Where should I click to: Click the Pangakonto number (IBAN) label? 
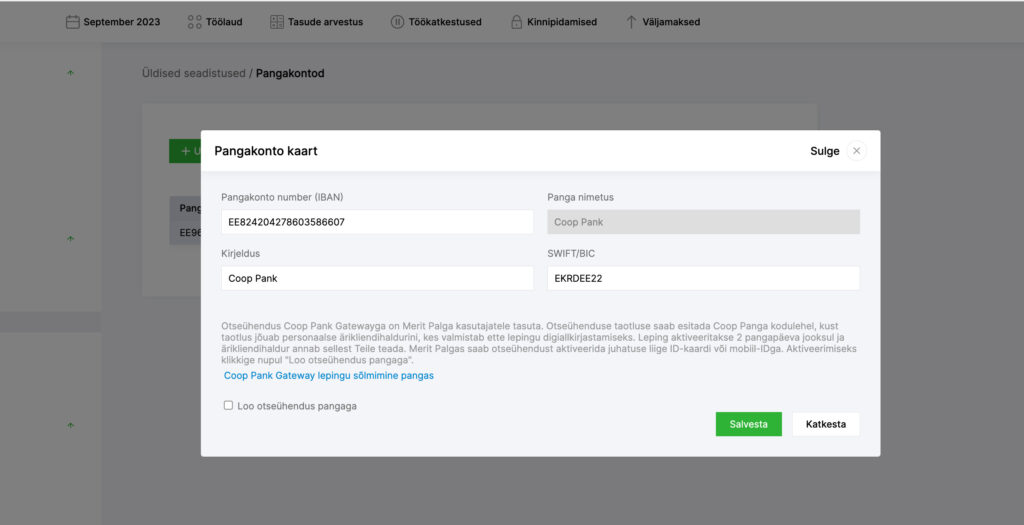pos(282,197)
